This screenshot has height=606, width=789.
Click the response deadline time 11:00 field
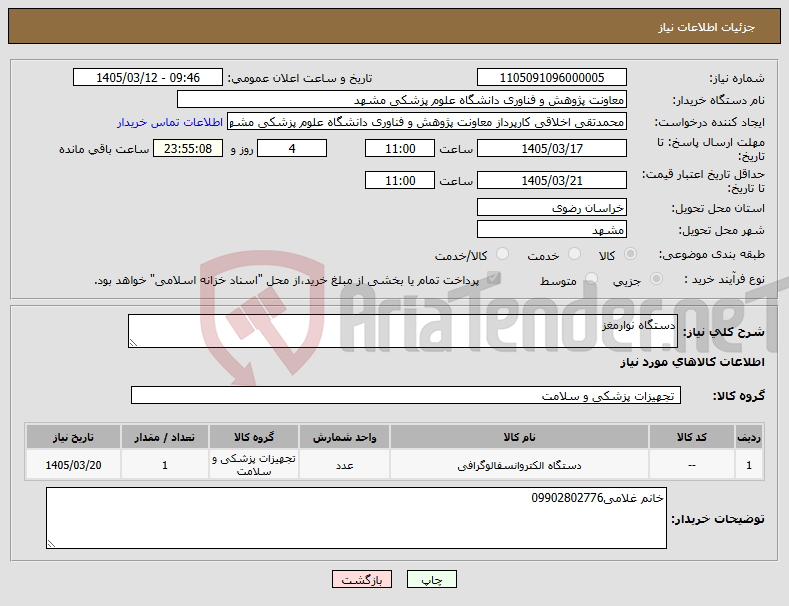tap(400, 148)
